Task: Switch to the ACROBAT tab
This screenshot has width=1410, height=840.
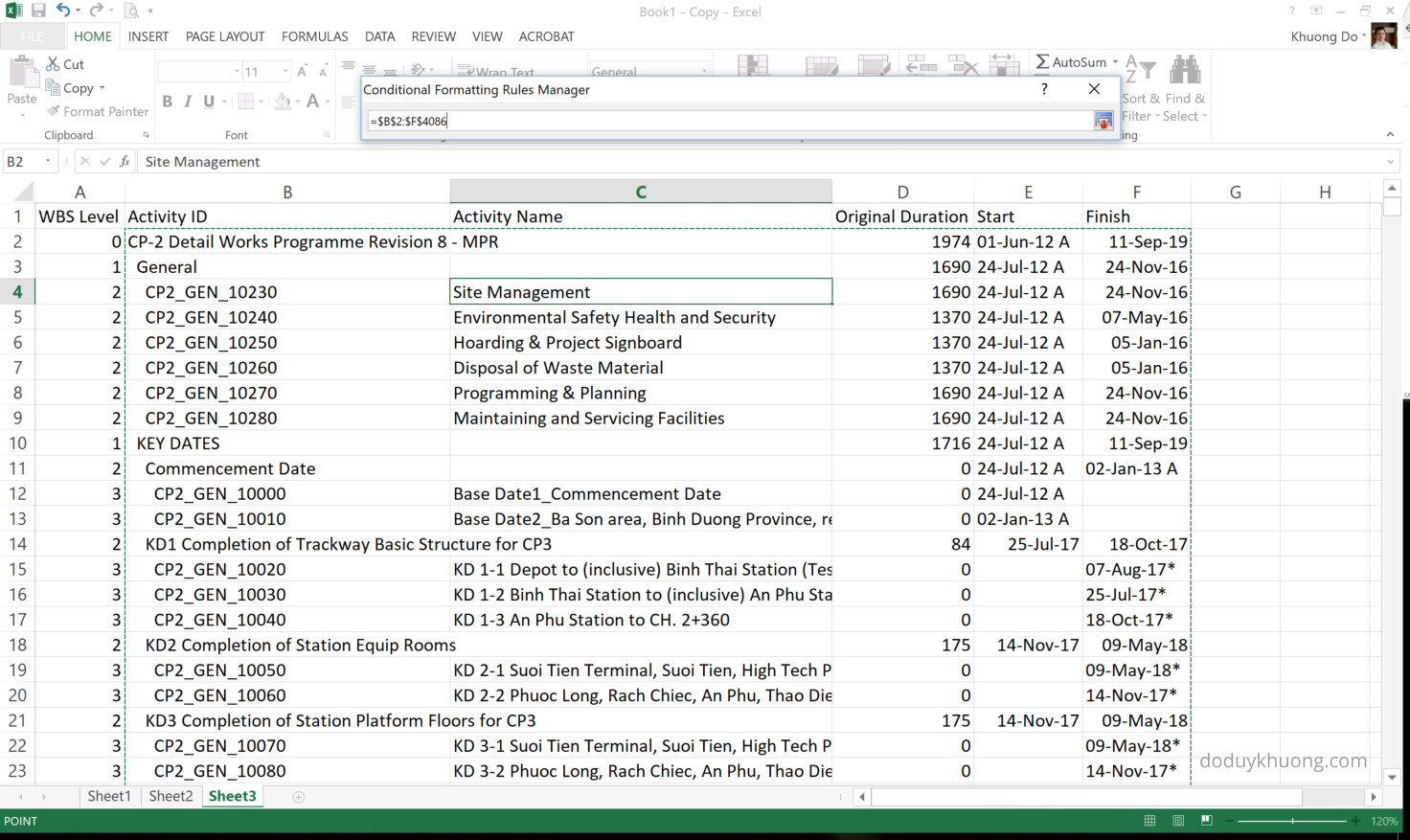Action: (x=546, y=36)
